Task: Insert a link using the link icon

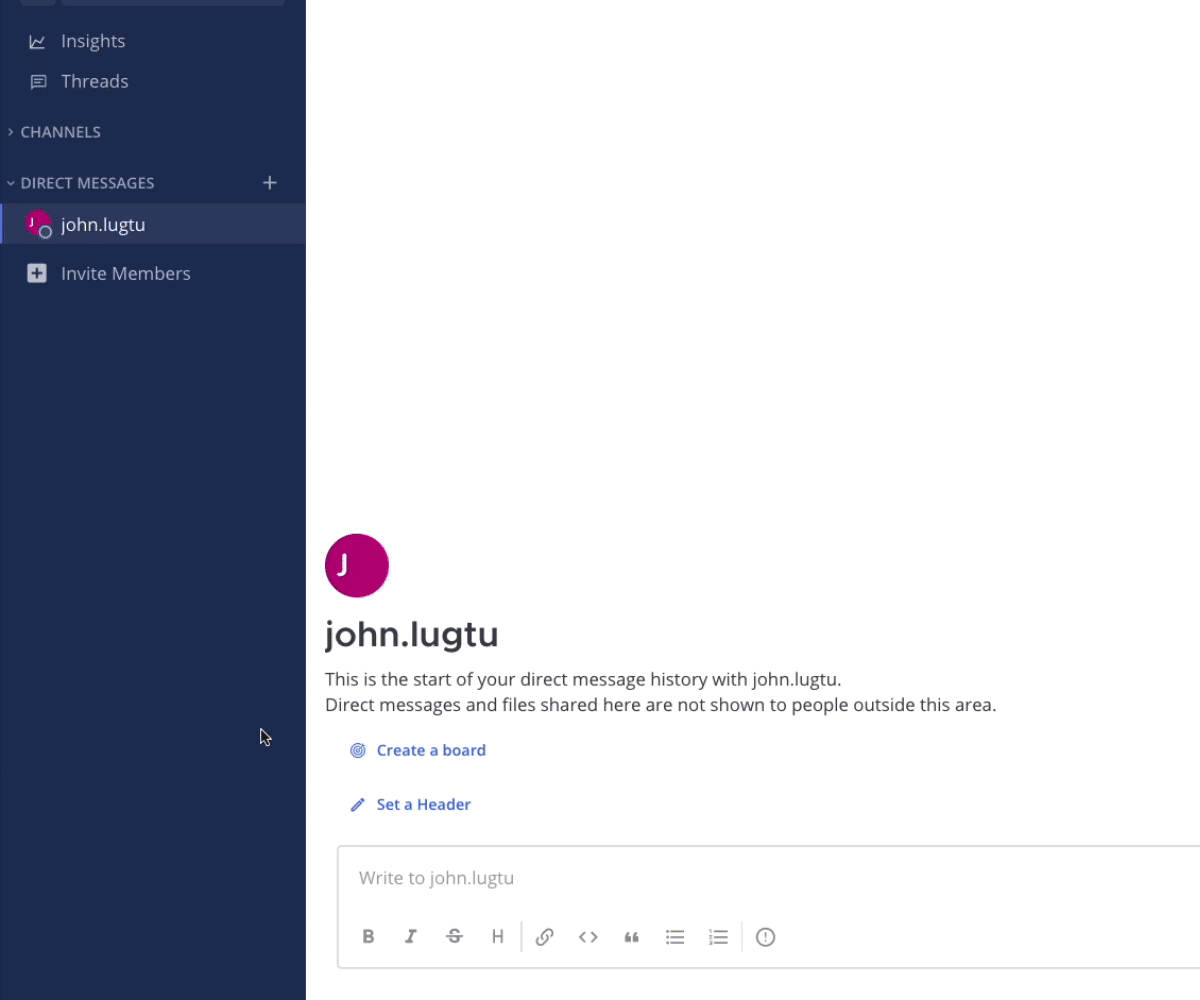Action: [x=545, y=936]
